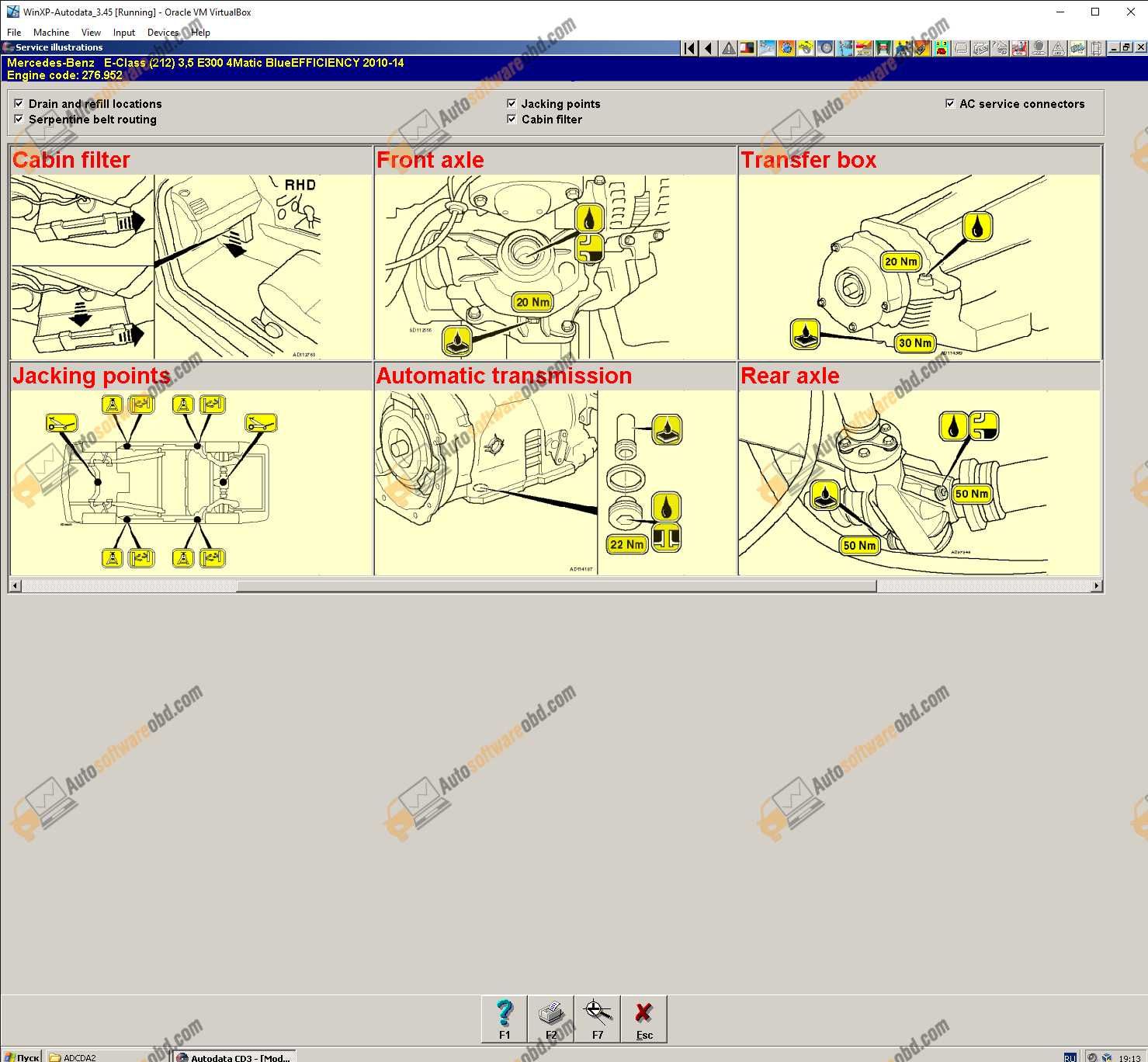Click the F2 print icon button
The height and width of the screenshot is (1062, 1148).
[551, 1019]
